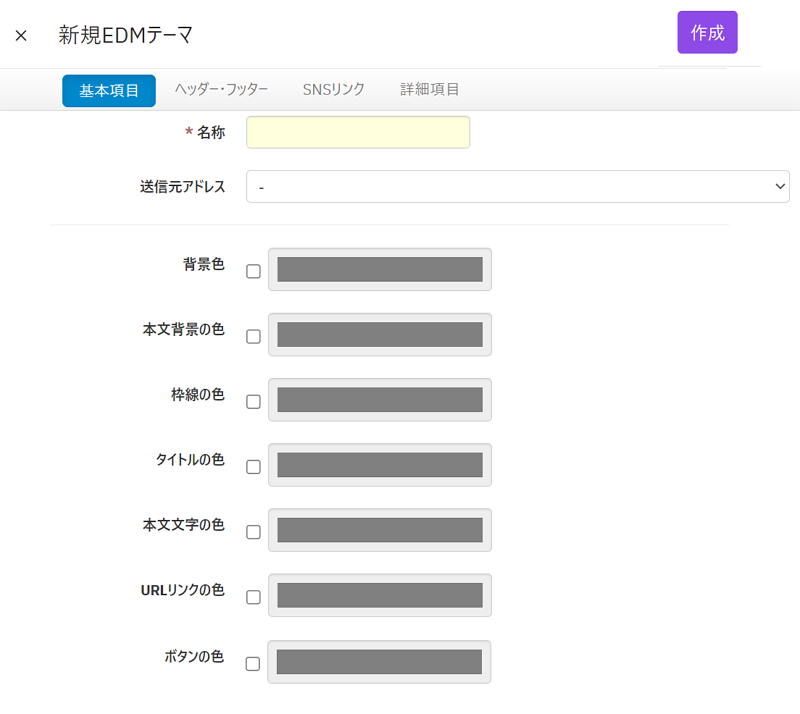Open the ヘッダー・フッター tab
This screenshot has width=800, height=714.
pos(221,90)
